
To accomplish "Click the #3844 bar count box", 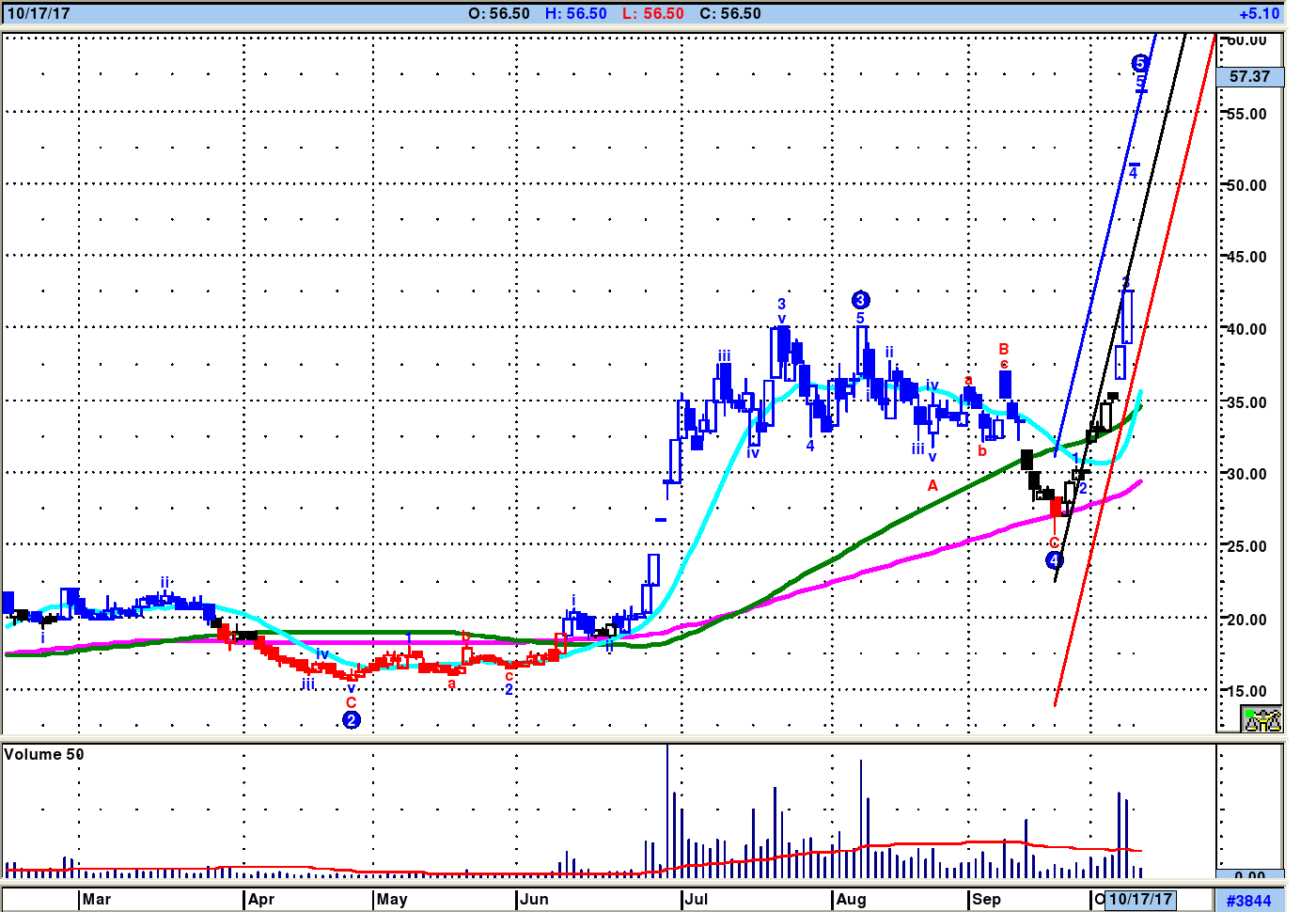I will (x=1249, y=900).
